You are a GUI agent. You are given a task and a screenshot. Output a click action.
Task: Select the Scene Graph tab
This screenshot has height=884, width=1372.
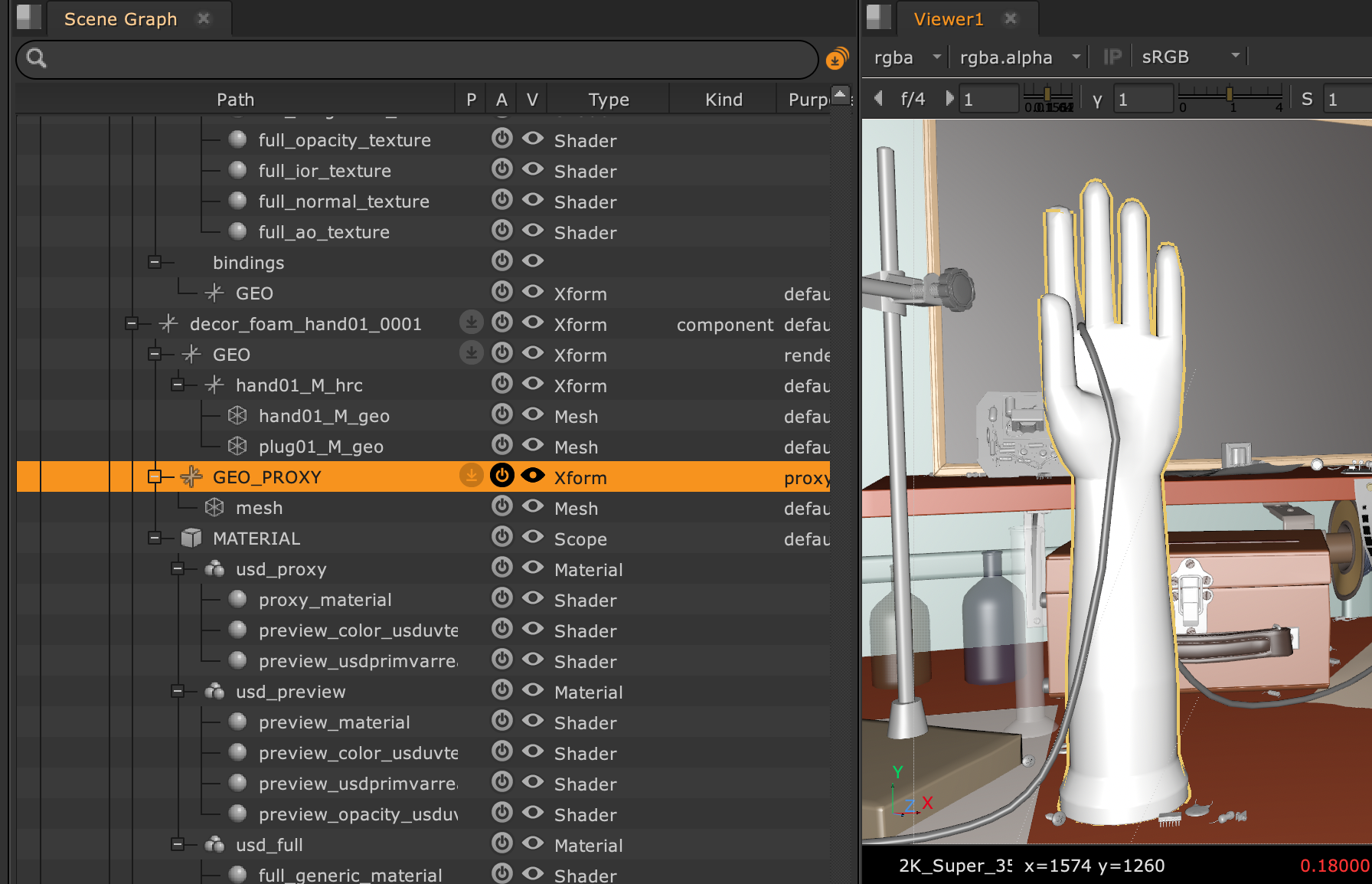pos(120,19)
